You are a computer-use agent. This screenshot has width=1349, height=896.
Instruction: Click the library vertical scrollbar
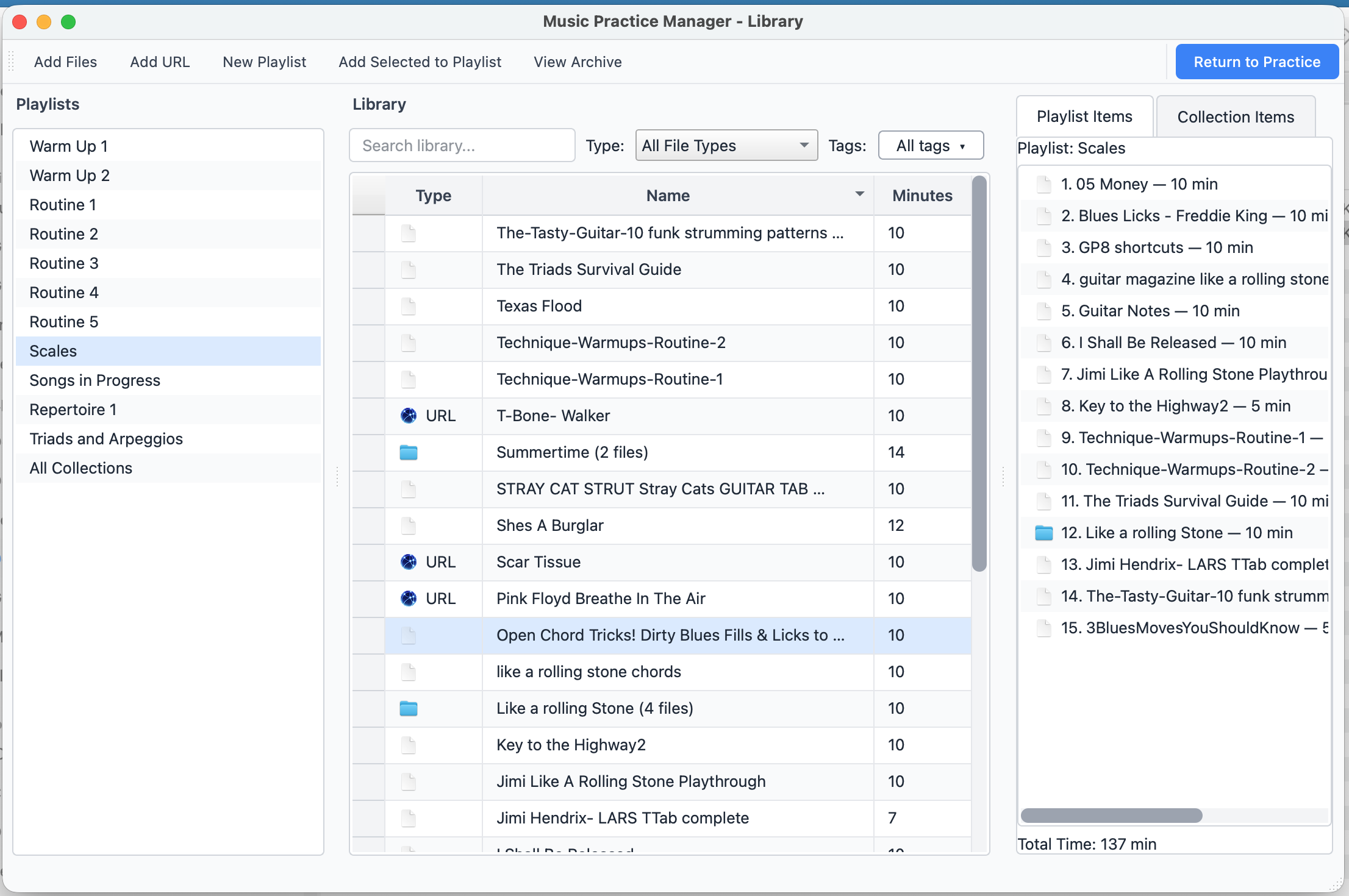(979, 374)
